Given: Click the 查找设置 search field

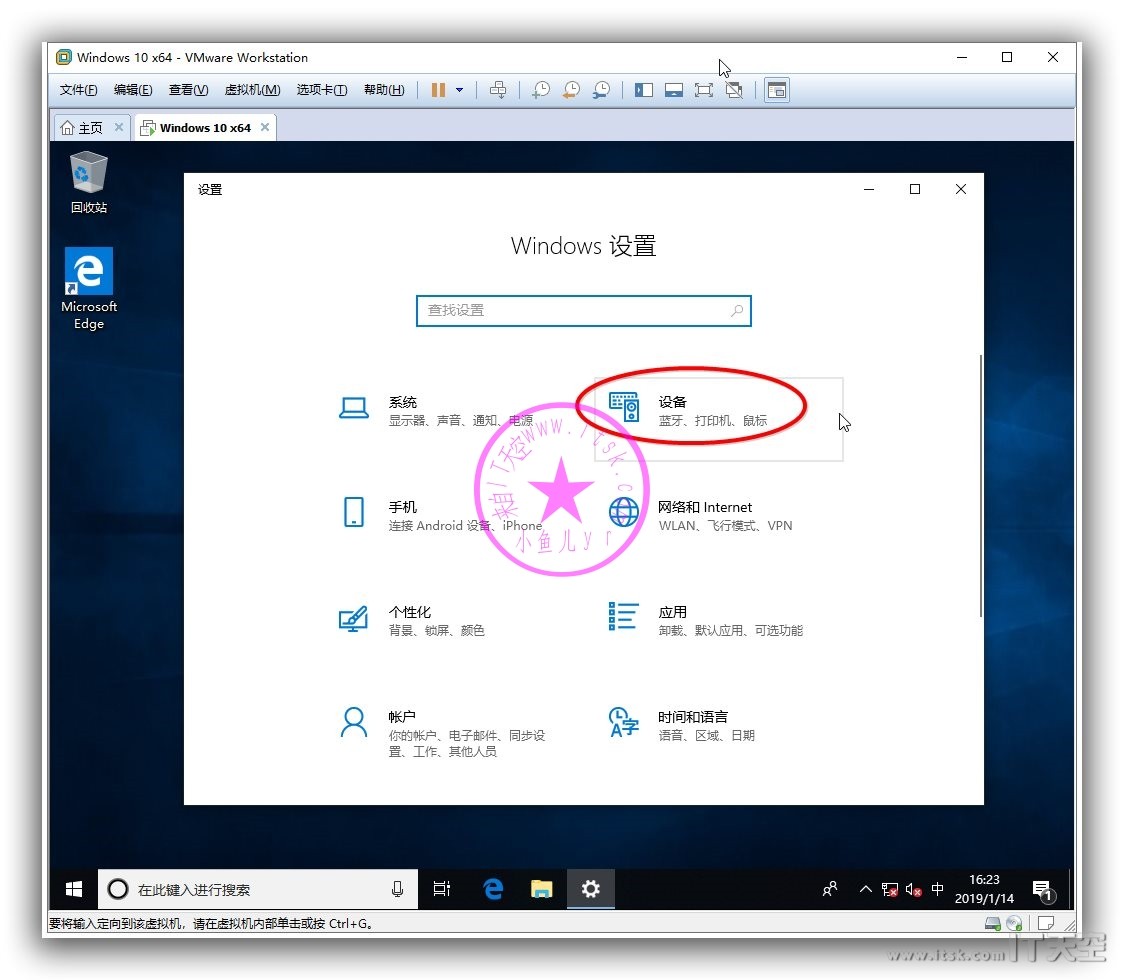Looking at the screenshot, I should 584,310.
